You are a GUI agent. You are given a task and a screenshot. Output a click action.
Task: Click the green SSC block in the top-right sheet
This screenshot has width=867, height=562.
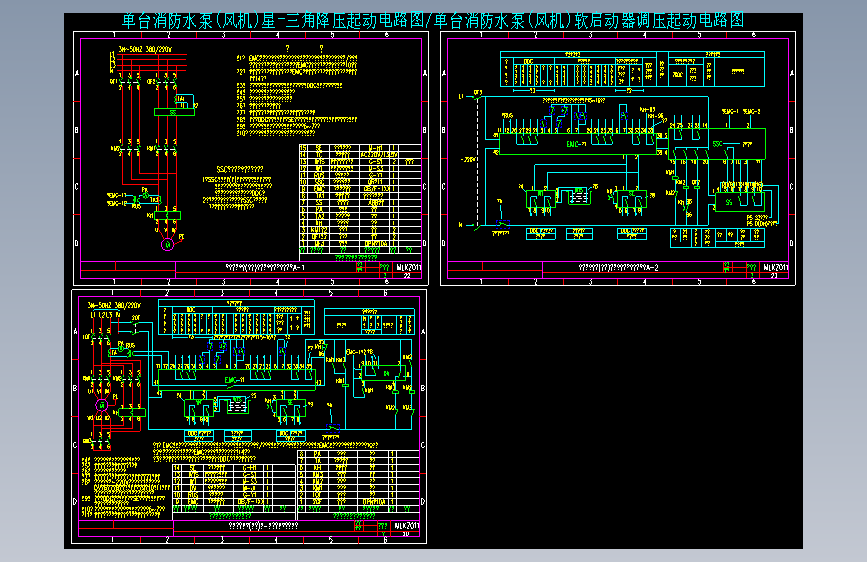(717, 144)
